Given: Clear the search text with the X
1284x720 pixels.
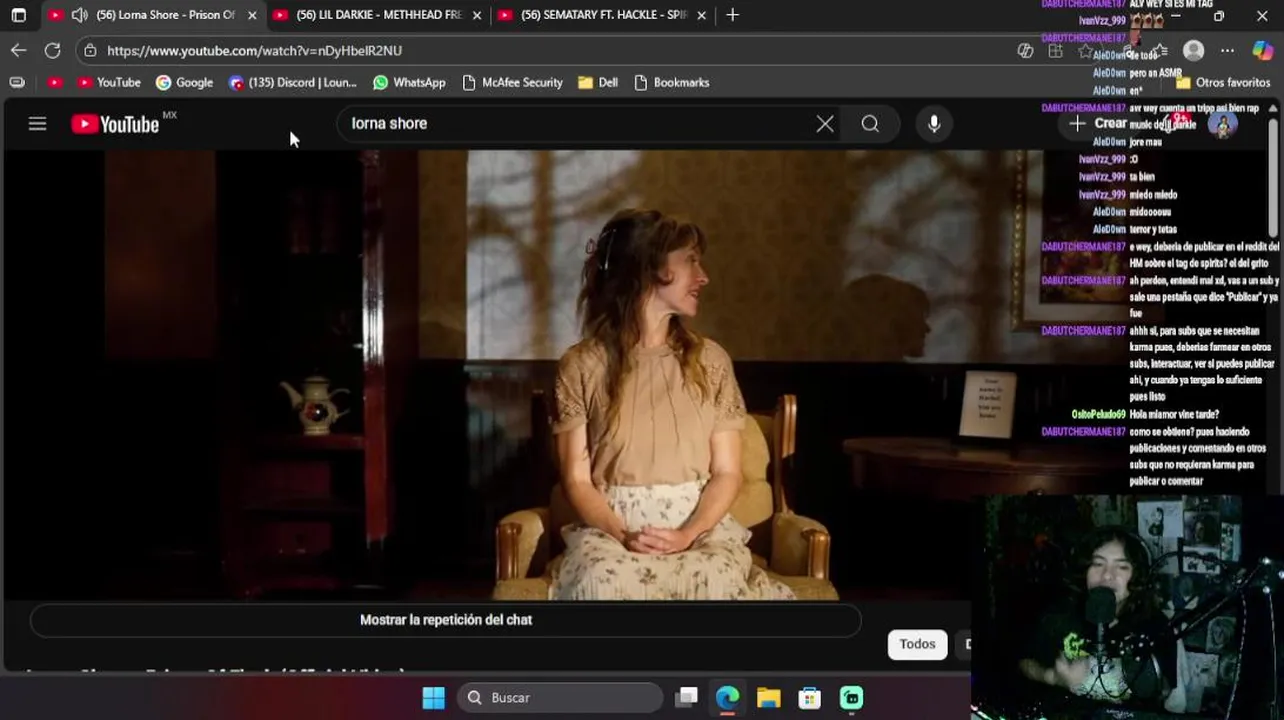Looking at the screenshot, I should (825, 124).
